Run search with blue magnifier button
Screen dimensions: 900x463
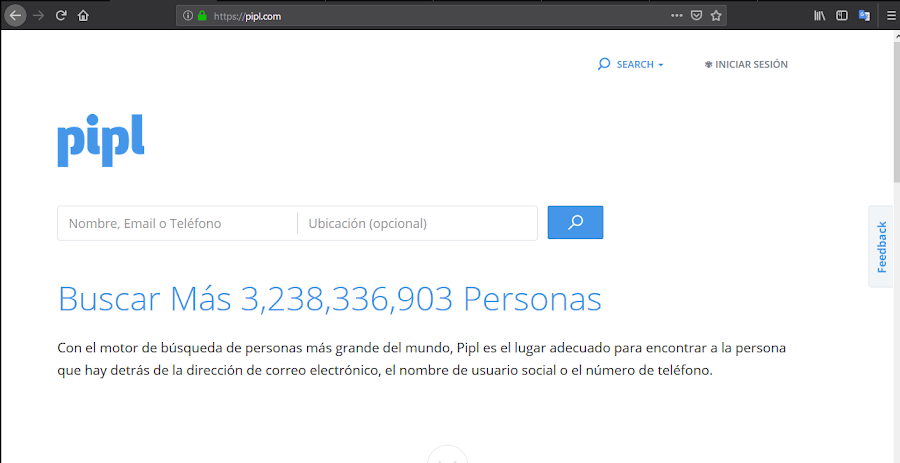coord(575,223)
